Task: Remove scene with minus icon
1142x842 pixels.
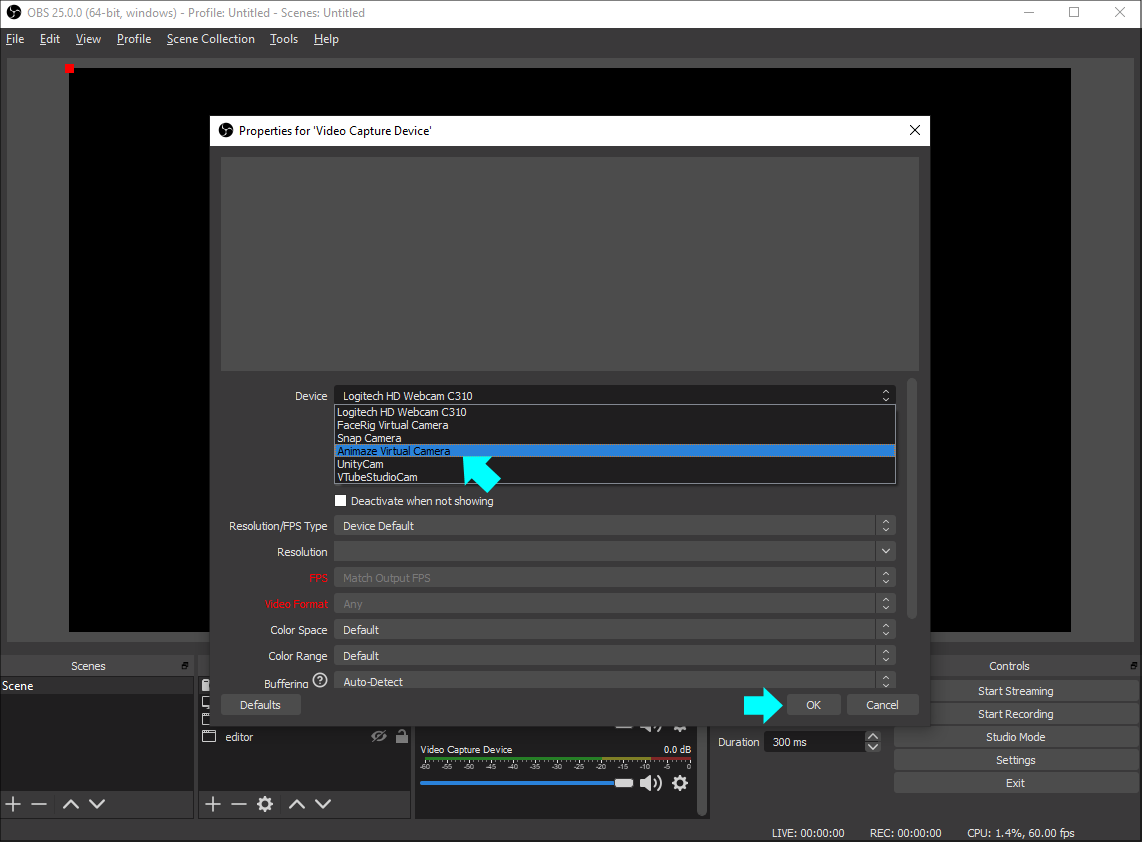Action: click(39, 803)
